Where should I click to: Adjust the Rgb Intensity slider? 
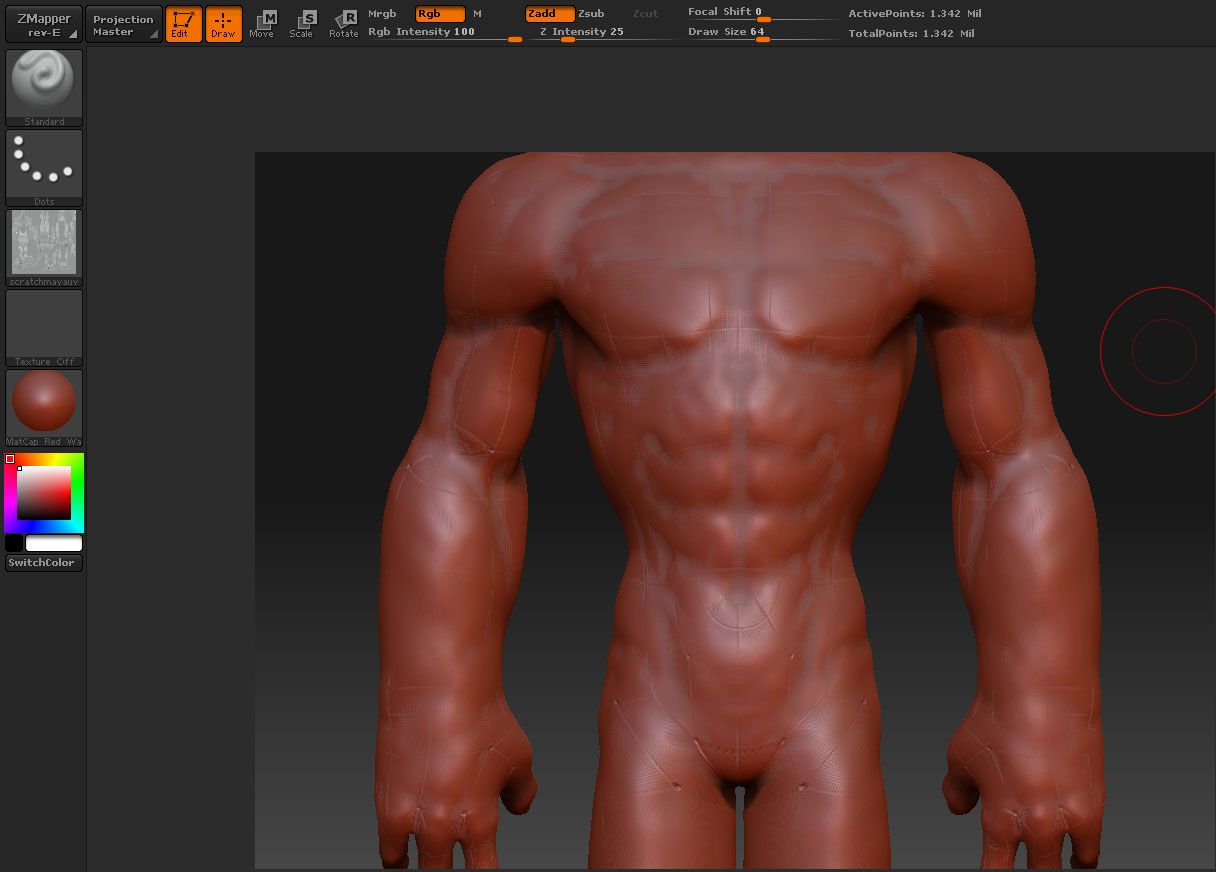[445, 33]
